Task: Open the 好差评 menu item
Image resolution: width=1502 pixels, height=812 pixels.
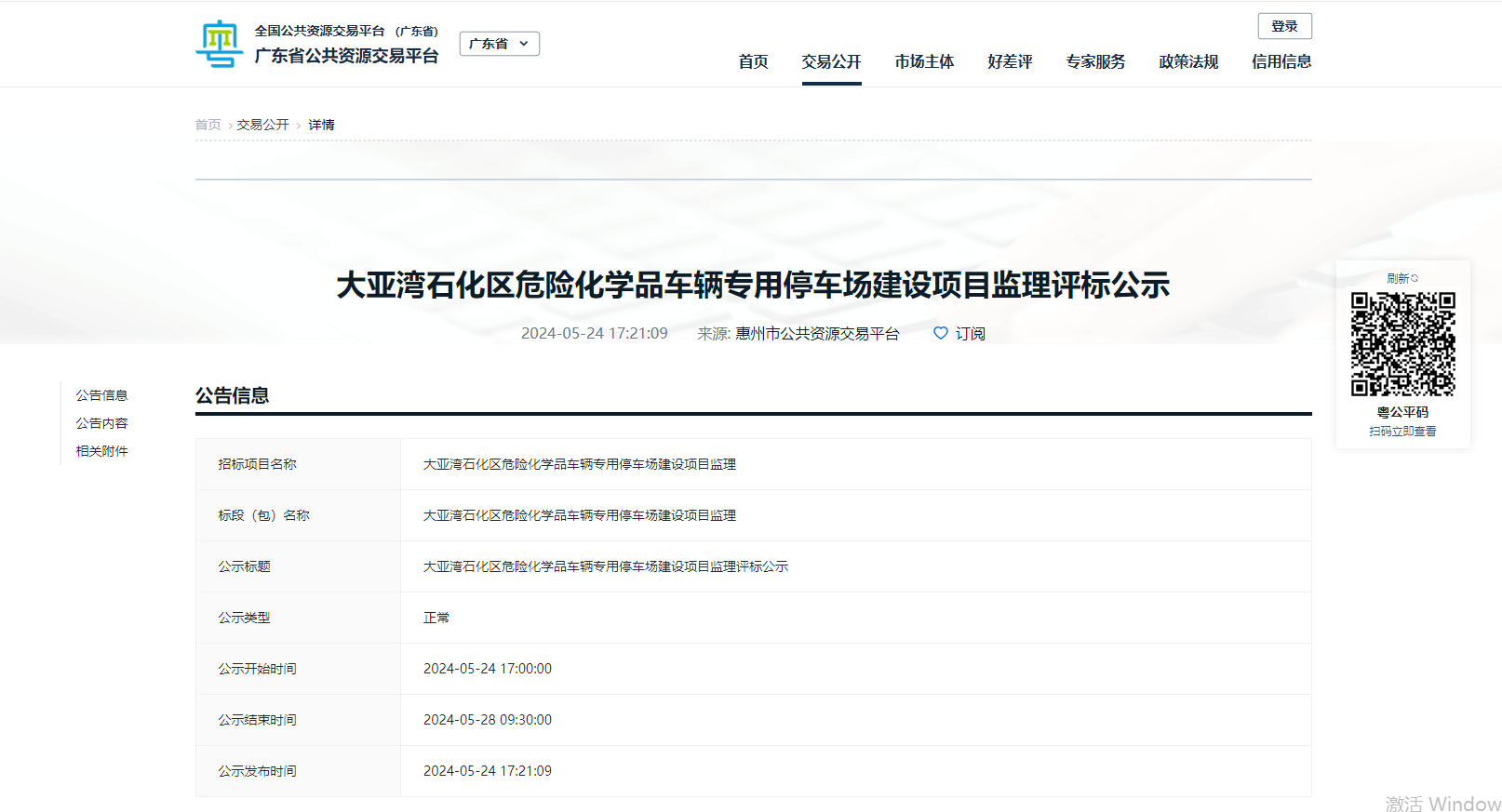Action: [1010, 61]
